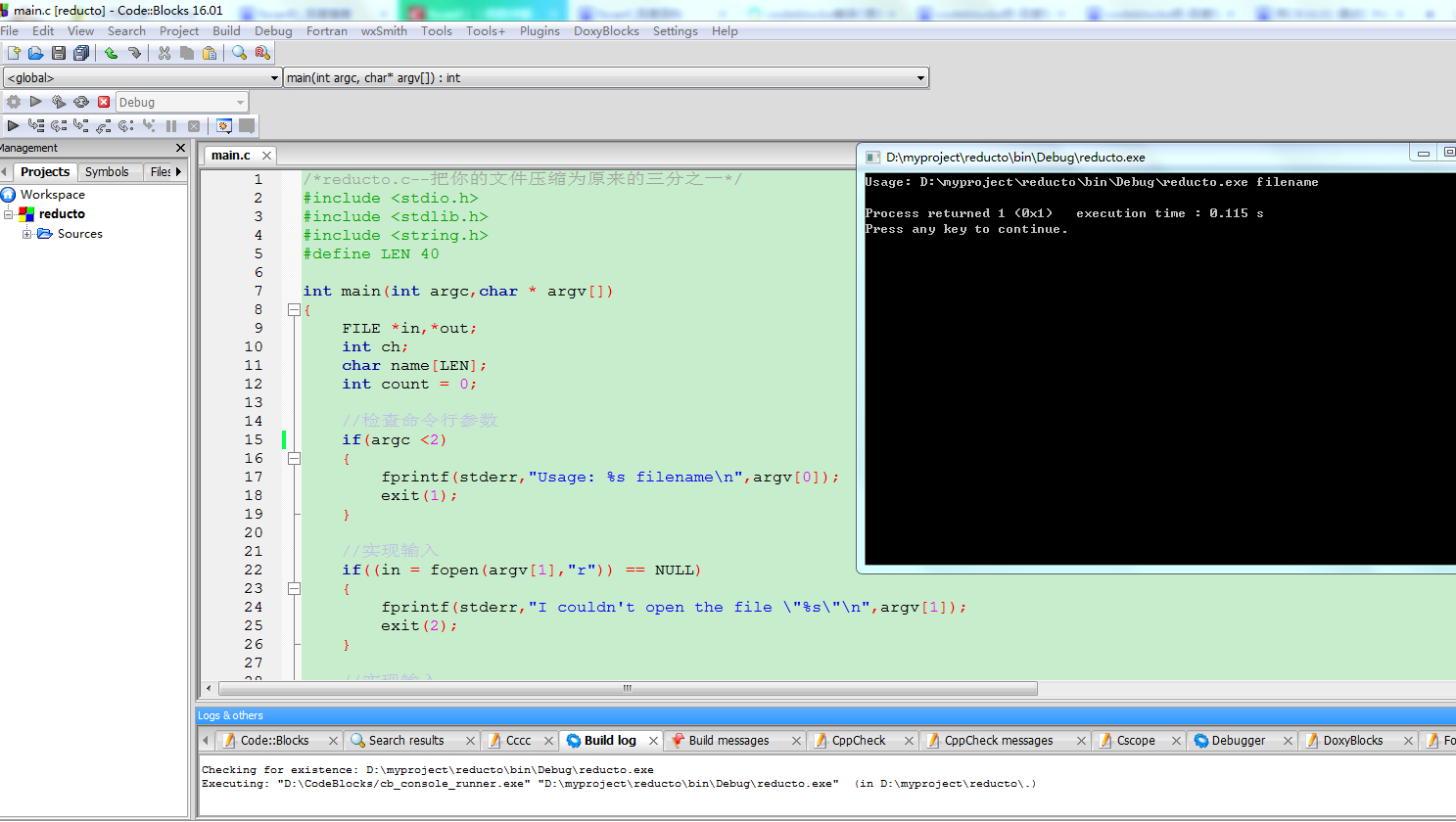Abort the build with the red X icon
1456x822 pixels.
[104, 102]
